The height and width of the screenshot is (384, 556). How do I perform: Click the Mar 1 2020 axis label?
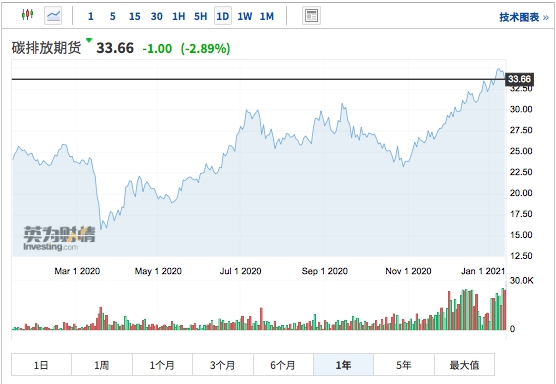coord(77,271)
